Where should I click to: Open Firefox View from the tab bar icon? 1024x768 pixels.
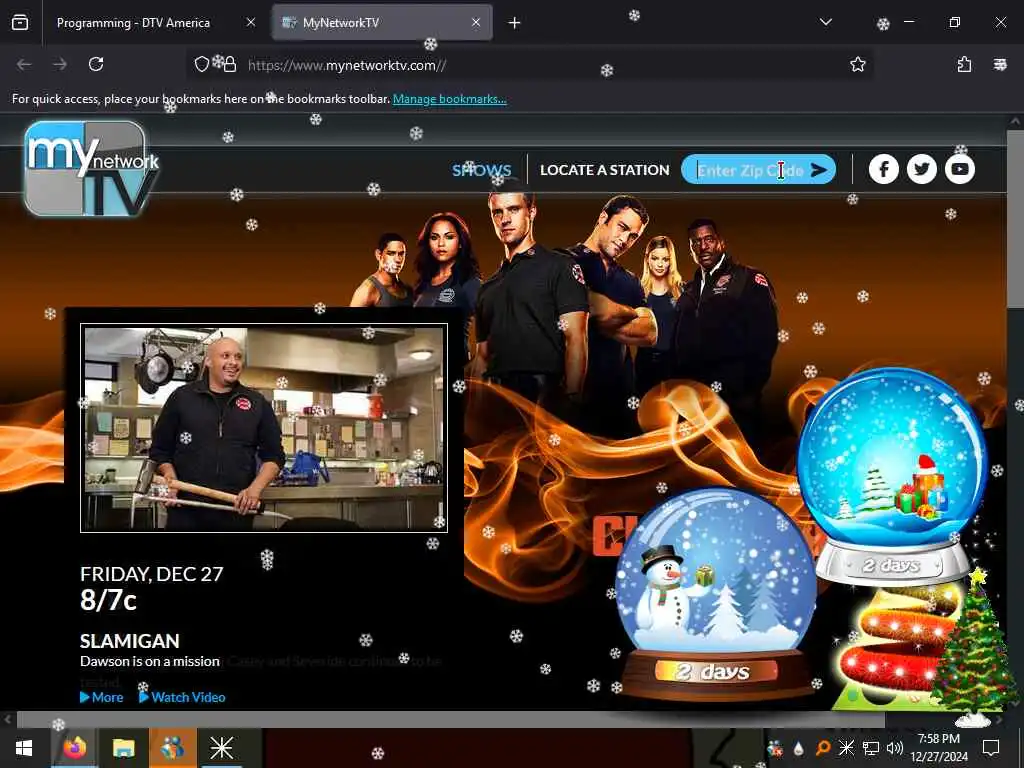[x=20, y=22]
